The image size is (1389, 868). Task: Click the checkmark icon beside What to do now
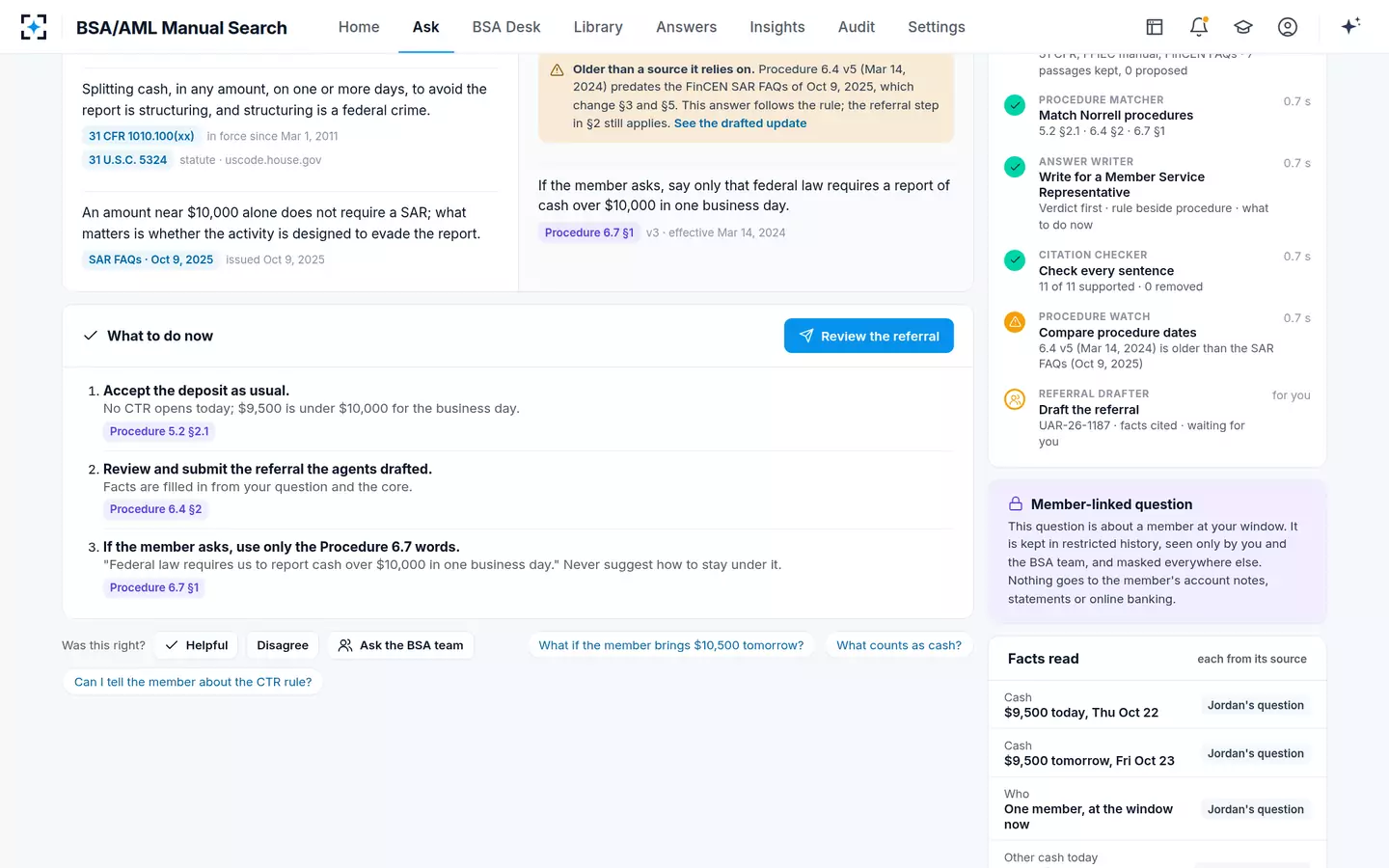91,336
